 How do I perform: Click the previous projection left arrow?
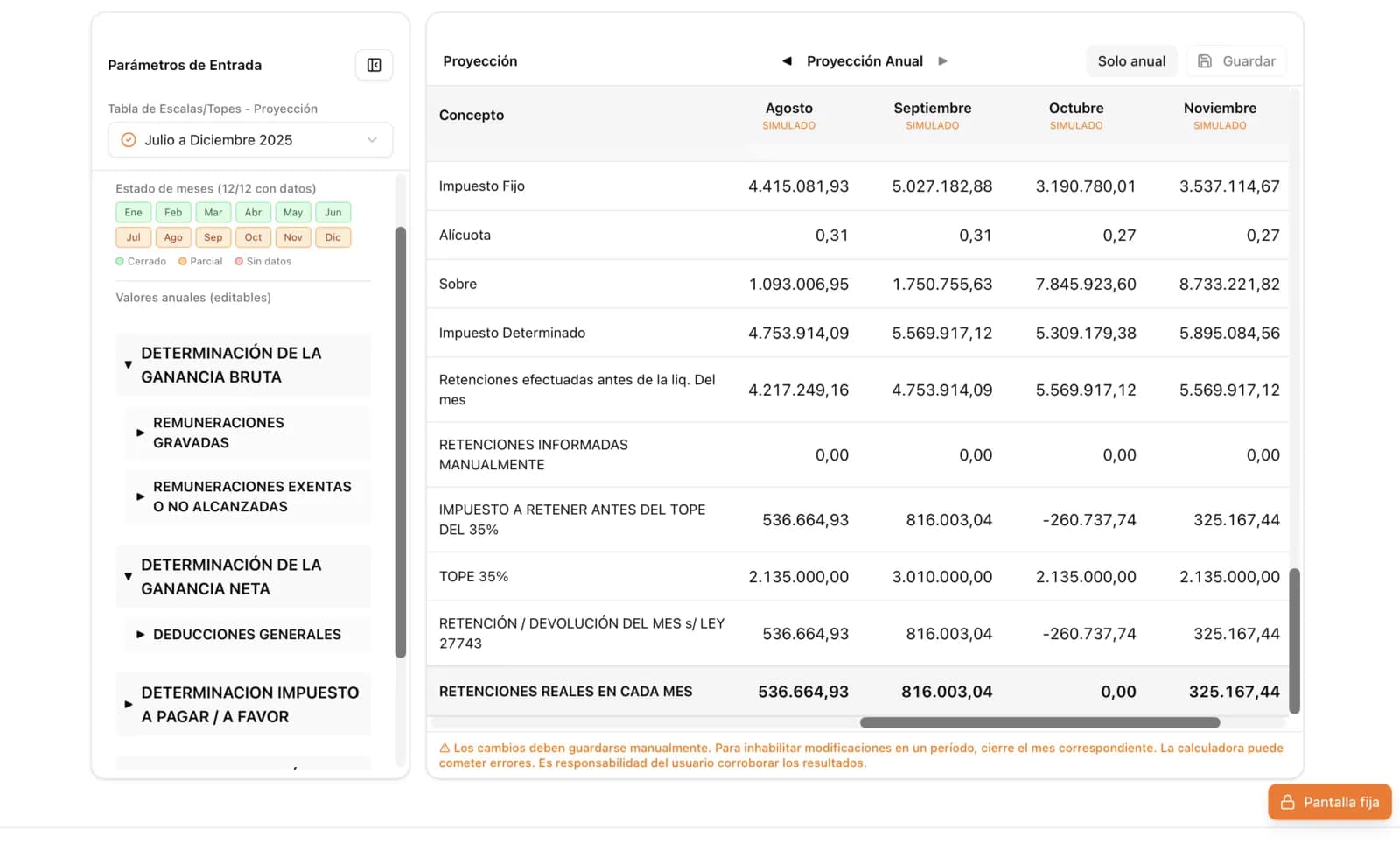[786, 61]
